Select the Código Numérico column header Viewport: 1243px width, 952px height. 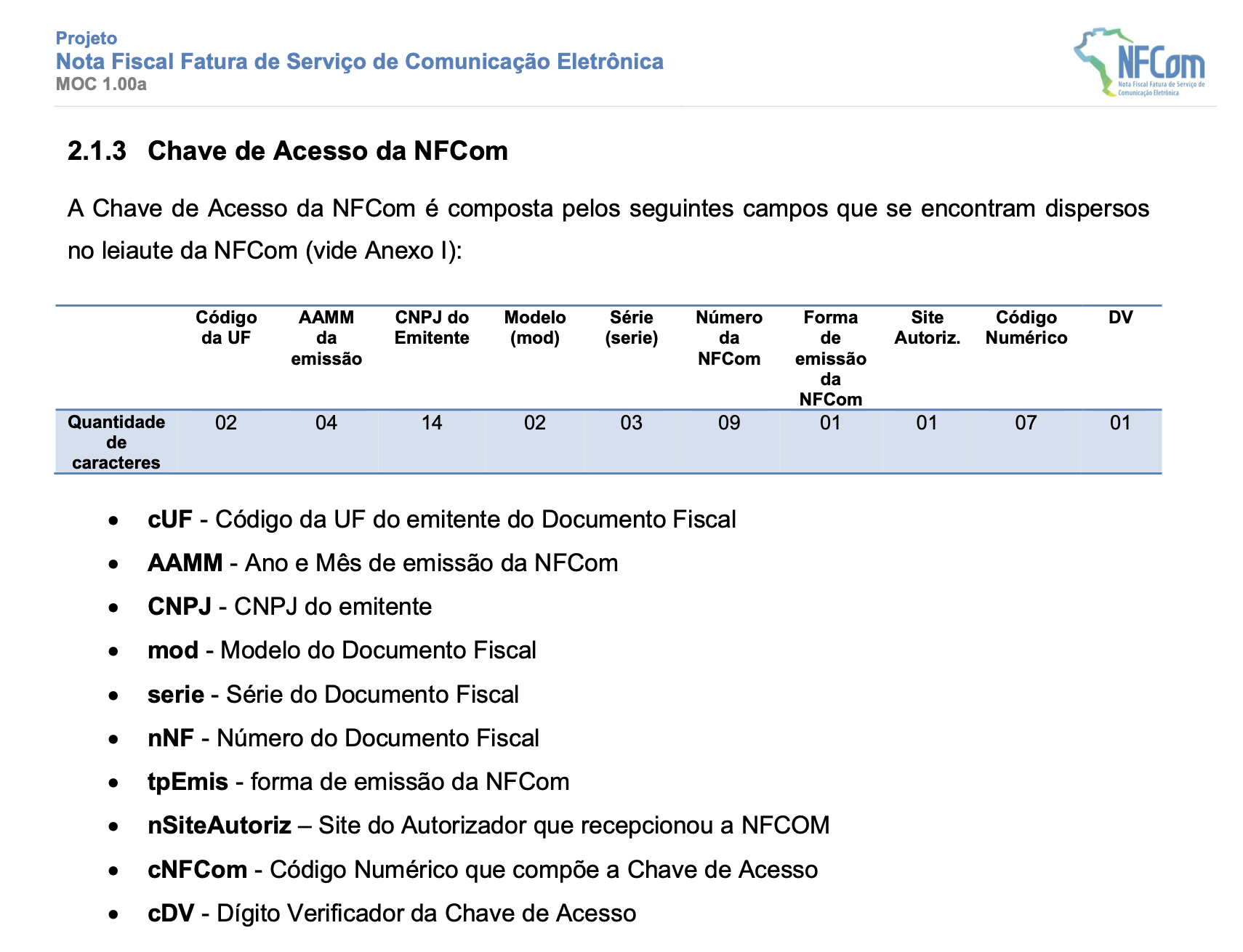[1026, 328]
